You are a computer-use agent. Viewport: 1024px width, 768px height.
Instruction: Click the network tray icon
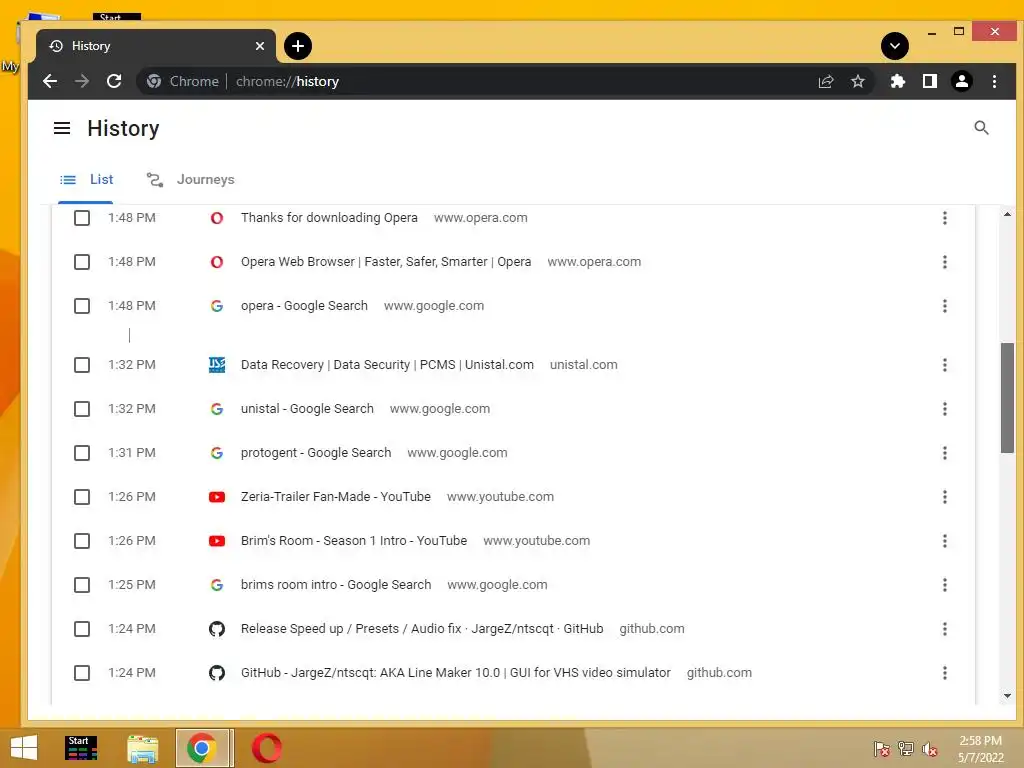pyautogui.click(x=905, y=748)
